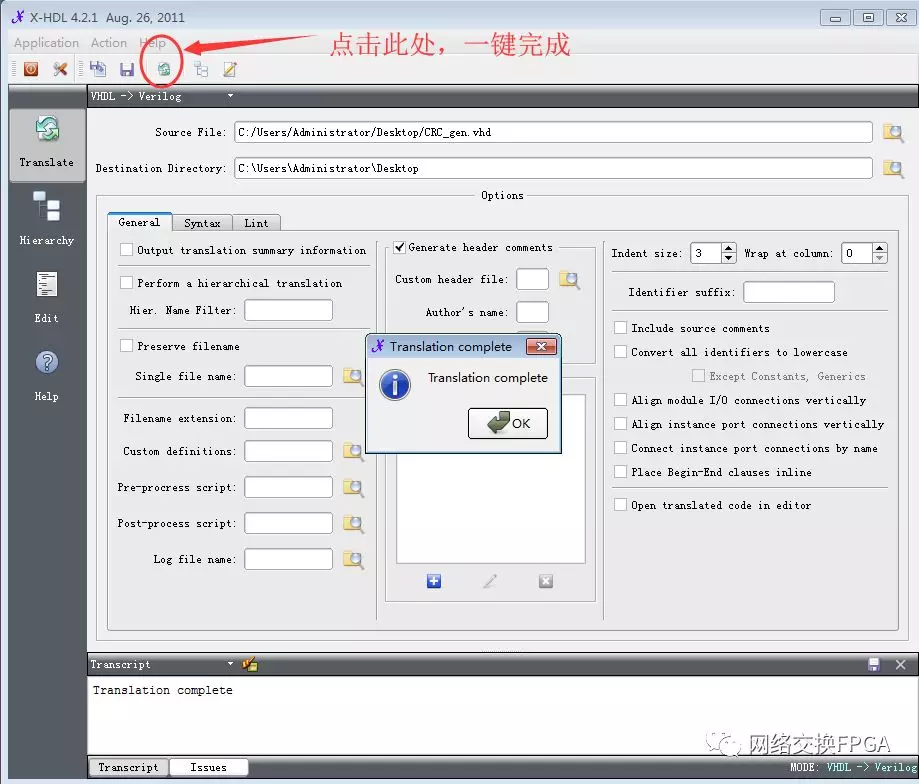
Task: Click the red stop/exit toolbar icon
Action: [x=30, y=69]
